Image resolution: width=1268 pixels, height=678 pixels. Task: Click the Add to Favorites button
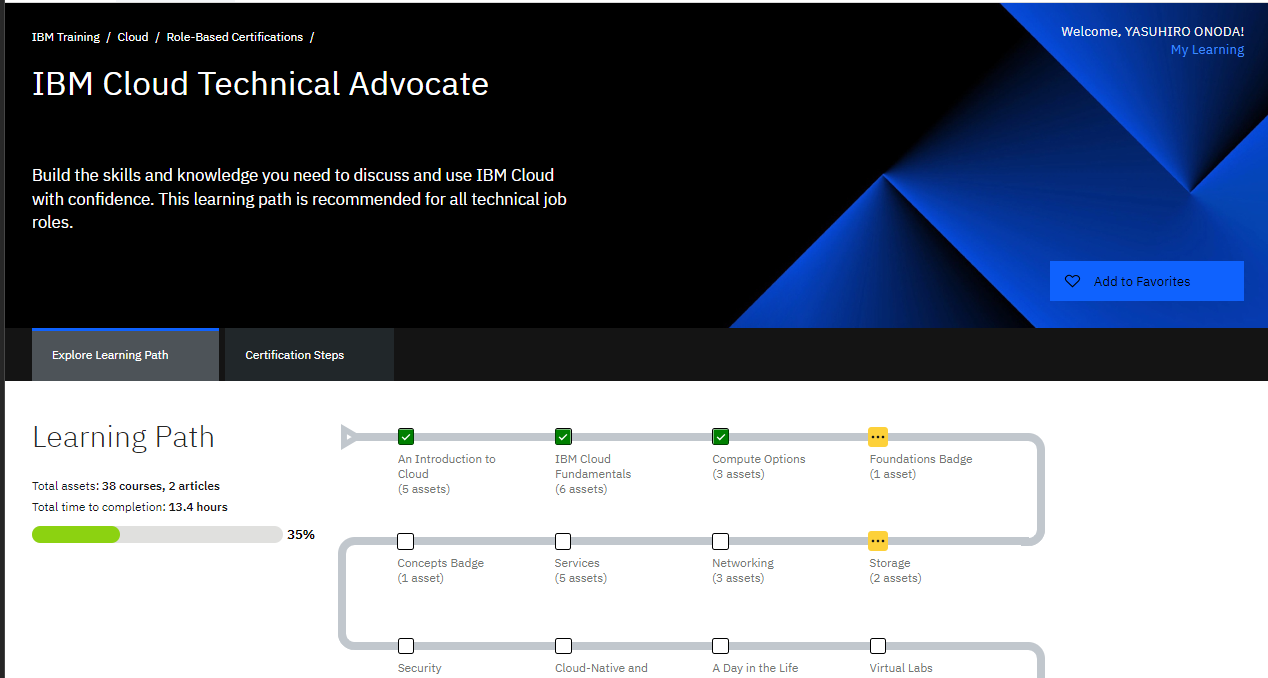click(x=1146, y=281)
